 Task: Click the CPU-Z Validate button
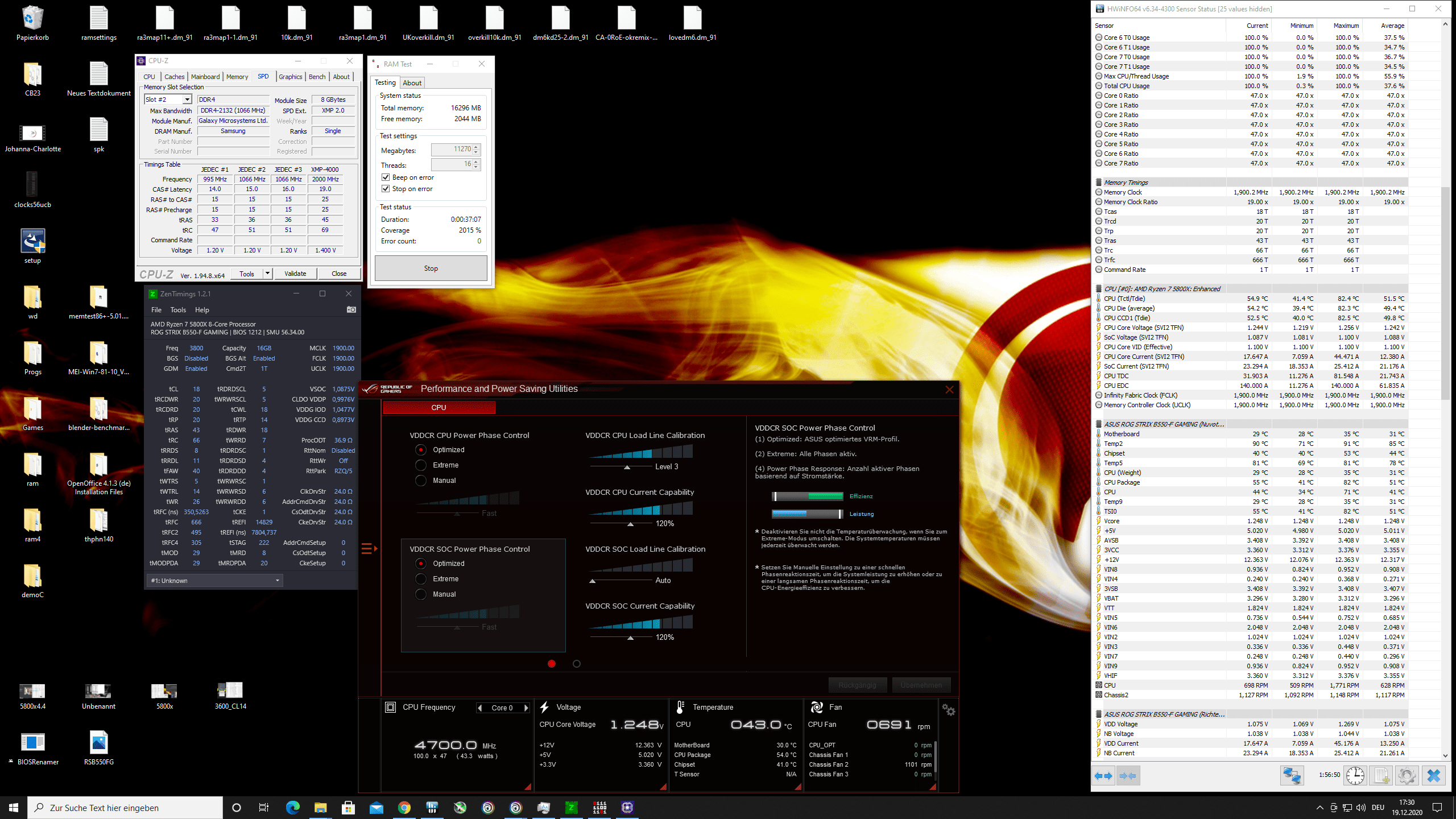tap(295, 274)
